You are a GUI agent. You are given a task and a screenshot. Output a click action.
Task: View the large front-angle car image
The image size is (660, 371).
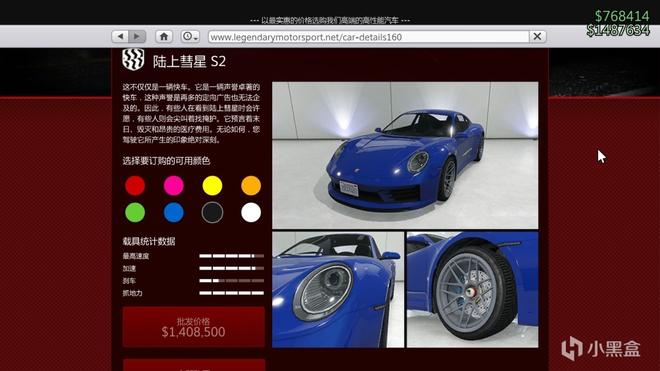tap(405, 155)
